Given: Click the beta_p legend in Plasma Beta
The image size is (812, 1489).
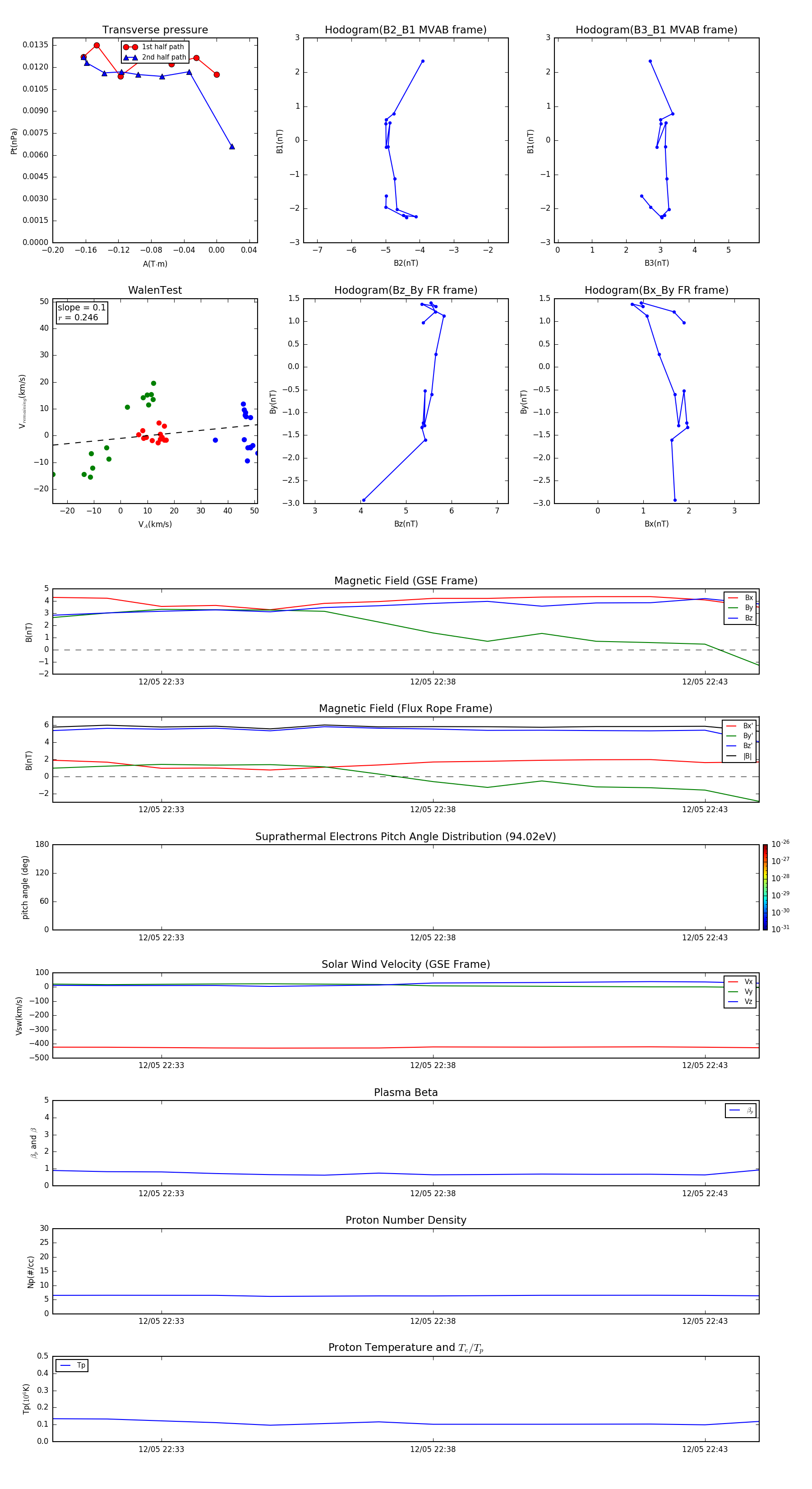Looking at the screenshot, I should click(741, 1110).
